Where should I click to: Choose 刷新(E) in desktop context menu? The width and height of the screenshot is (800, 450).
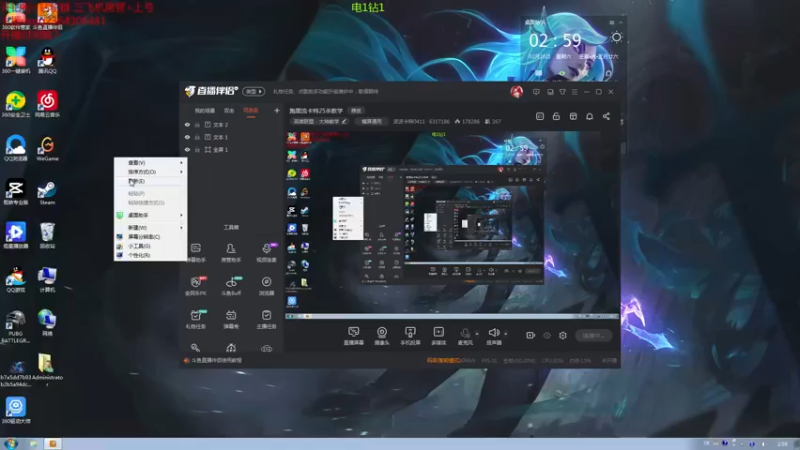click(x=151, y=181)
